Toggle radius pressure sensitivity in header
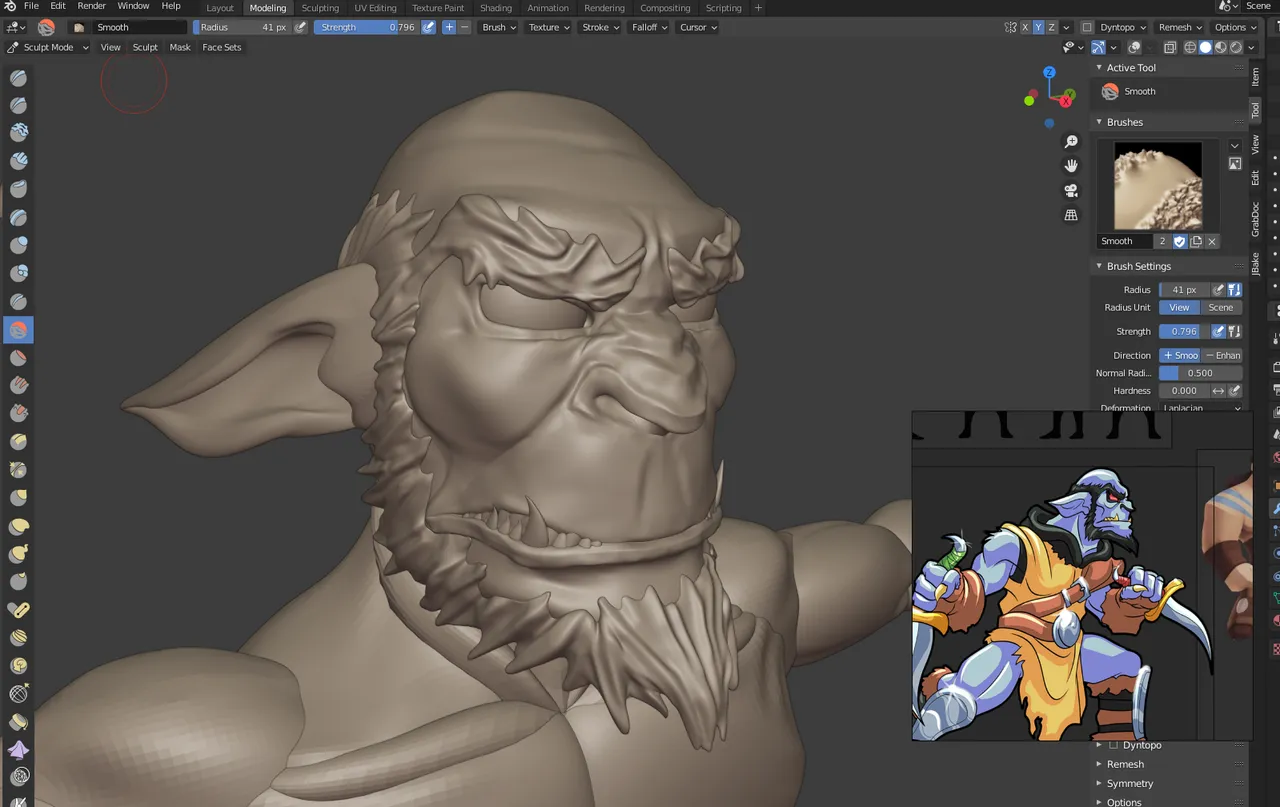The width and height of the screenshot is (1280, 807). click(x=301, y=27)
